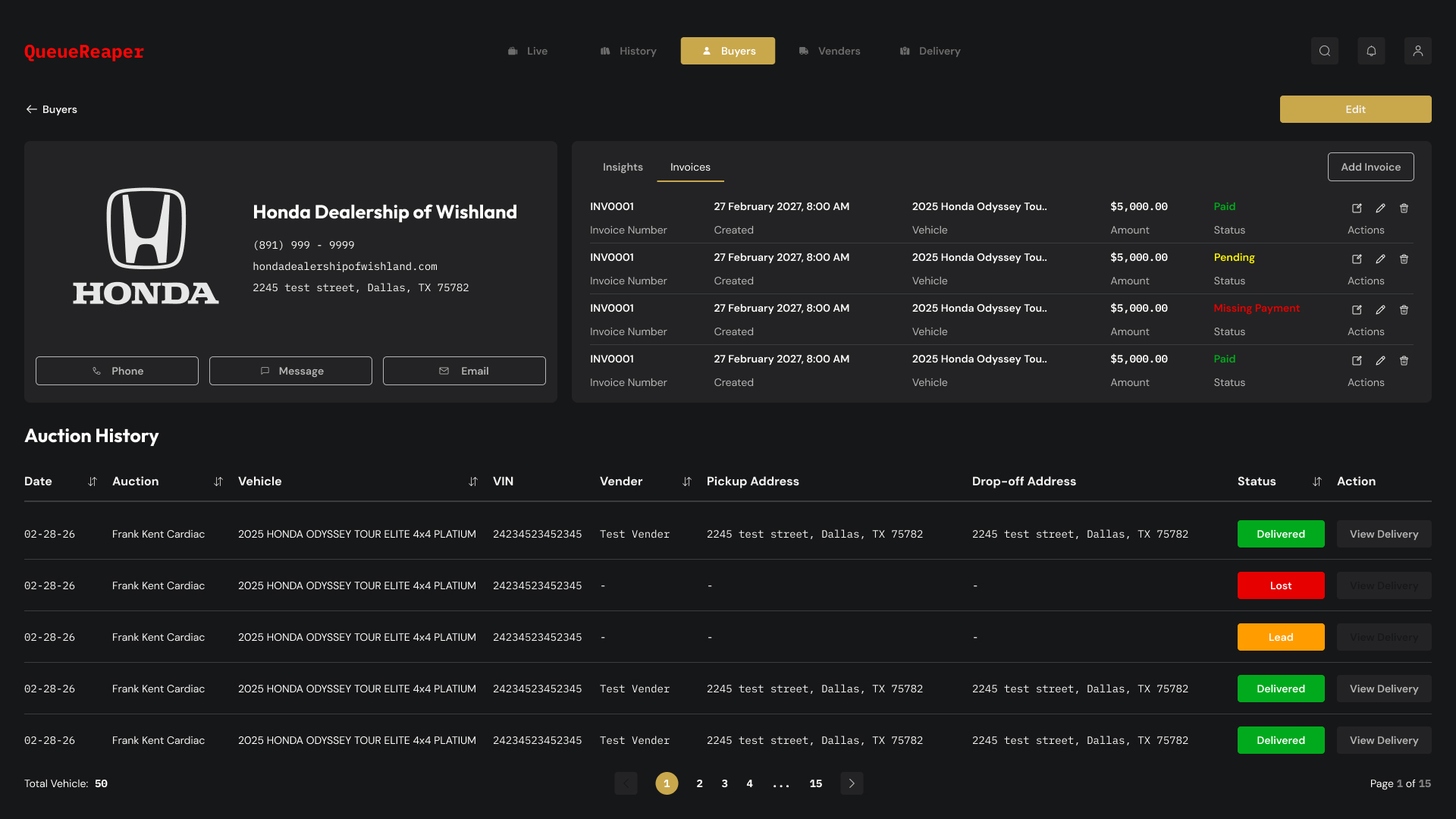Navigate to the Delivery section
Image resolution: width=1456 pixels, height=819 pixels.
929,51
